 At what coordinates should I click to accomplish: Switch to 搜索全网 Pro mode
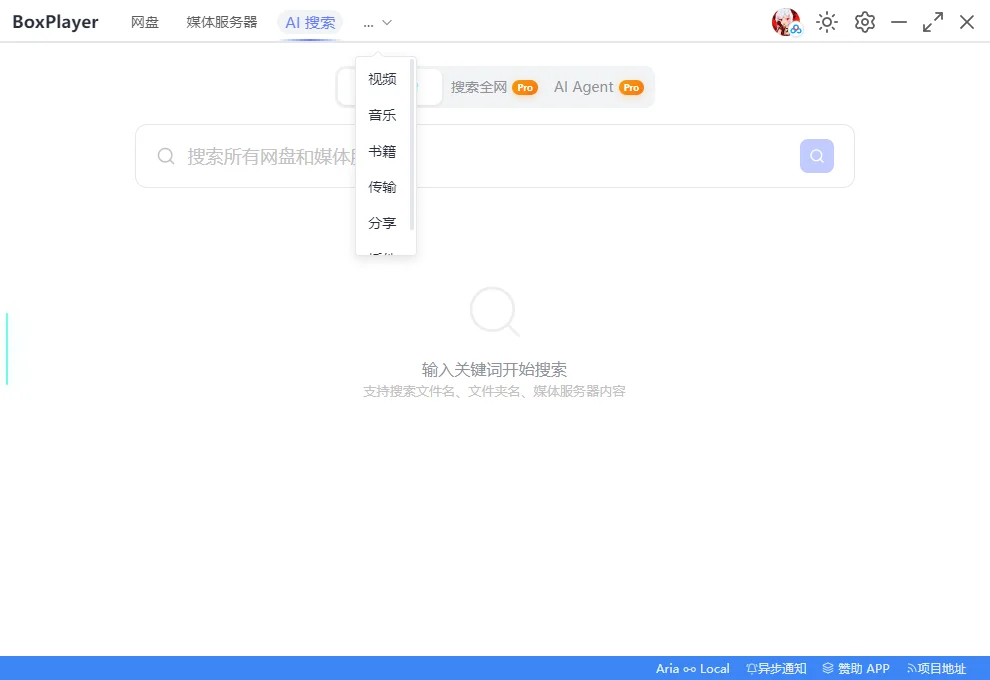(494, 87)
